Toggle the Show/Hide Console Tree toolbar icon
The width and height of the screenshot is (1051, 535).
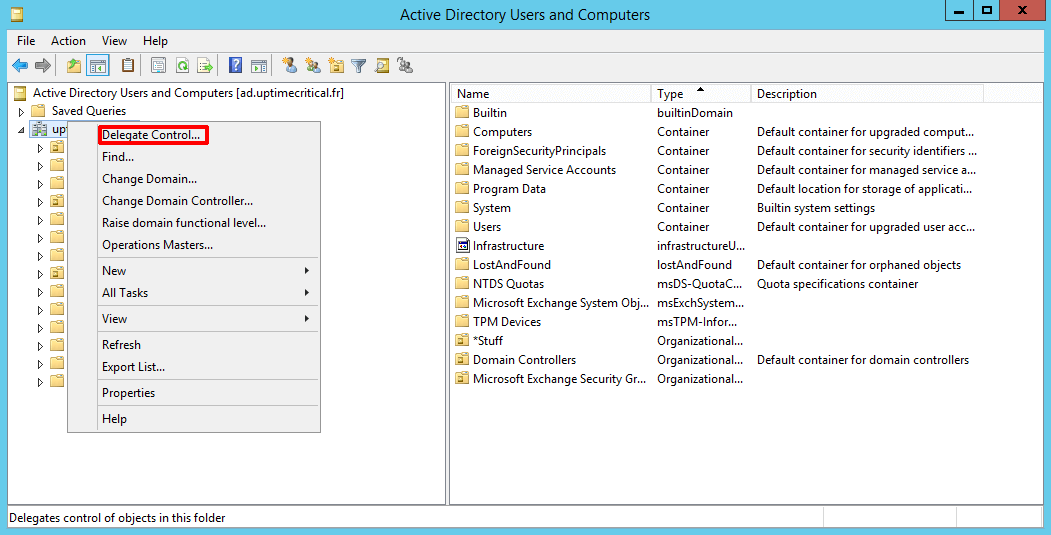click(x=98, y=66)
